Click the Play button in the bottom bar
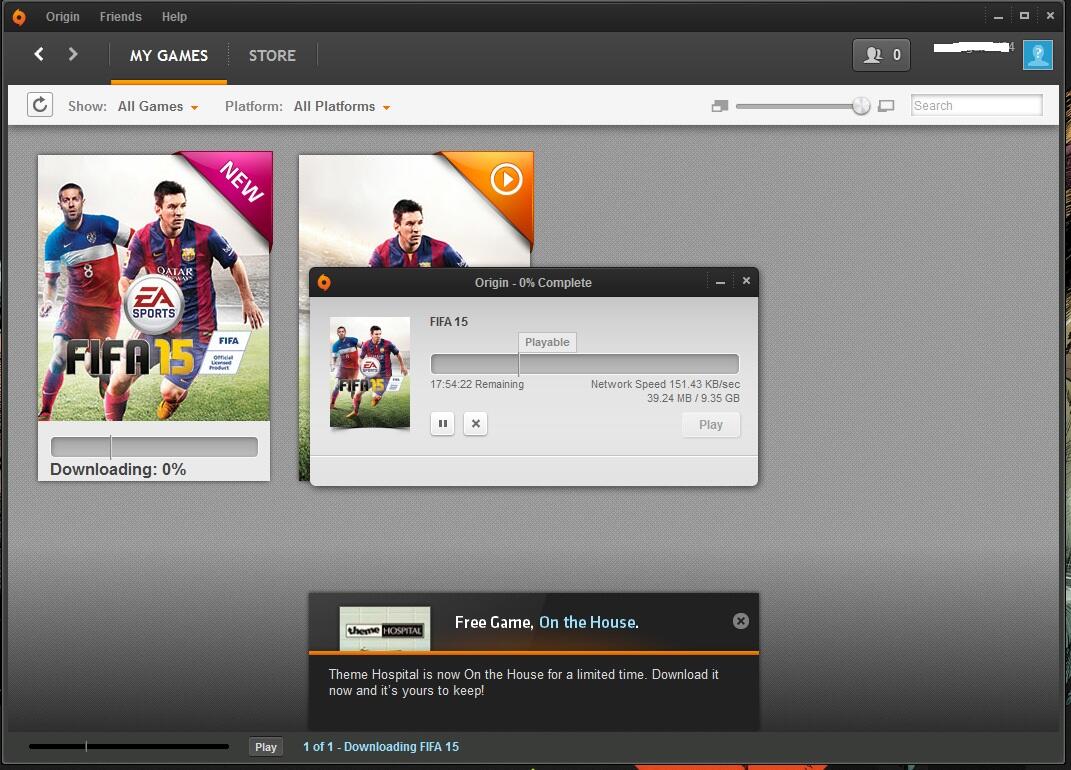The height and width of the screenshot is (770, 1071). point(266,747)
